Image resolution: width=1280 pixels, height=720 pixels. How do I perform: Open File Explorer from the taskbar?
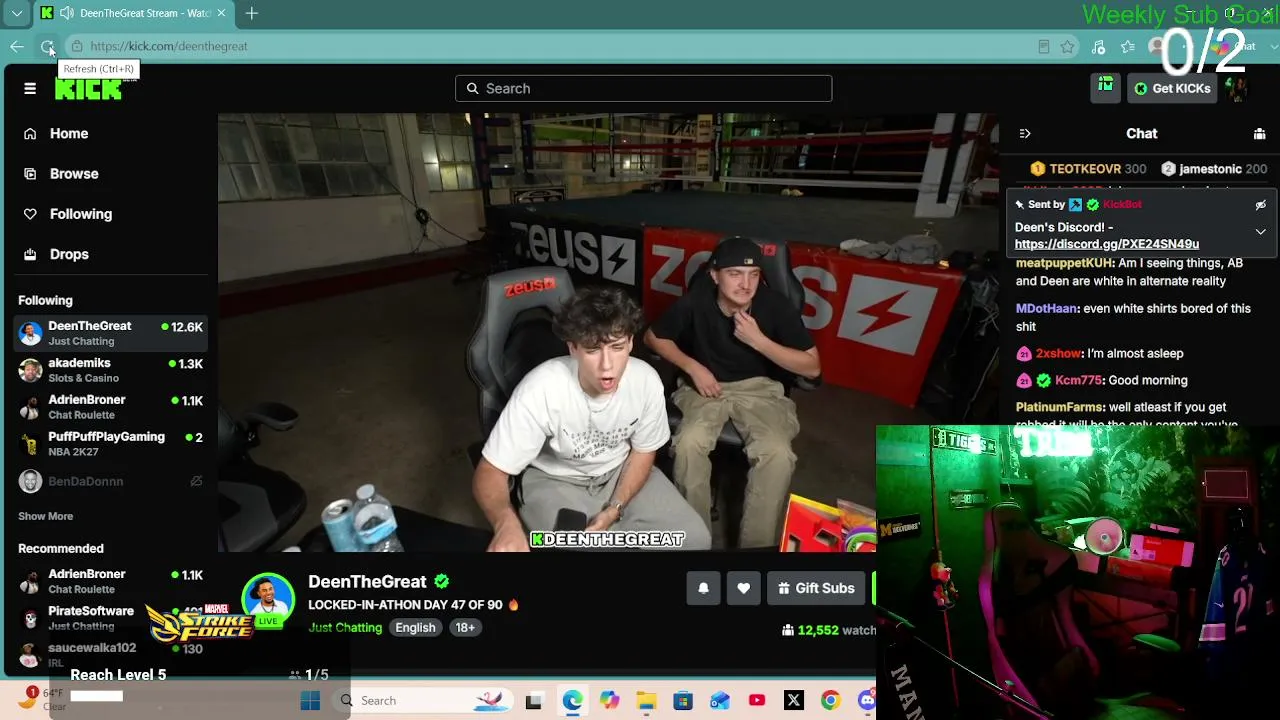coord(646,701)
